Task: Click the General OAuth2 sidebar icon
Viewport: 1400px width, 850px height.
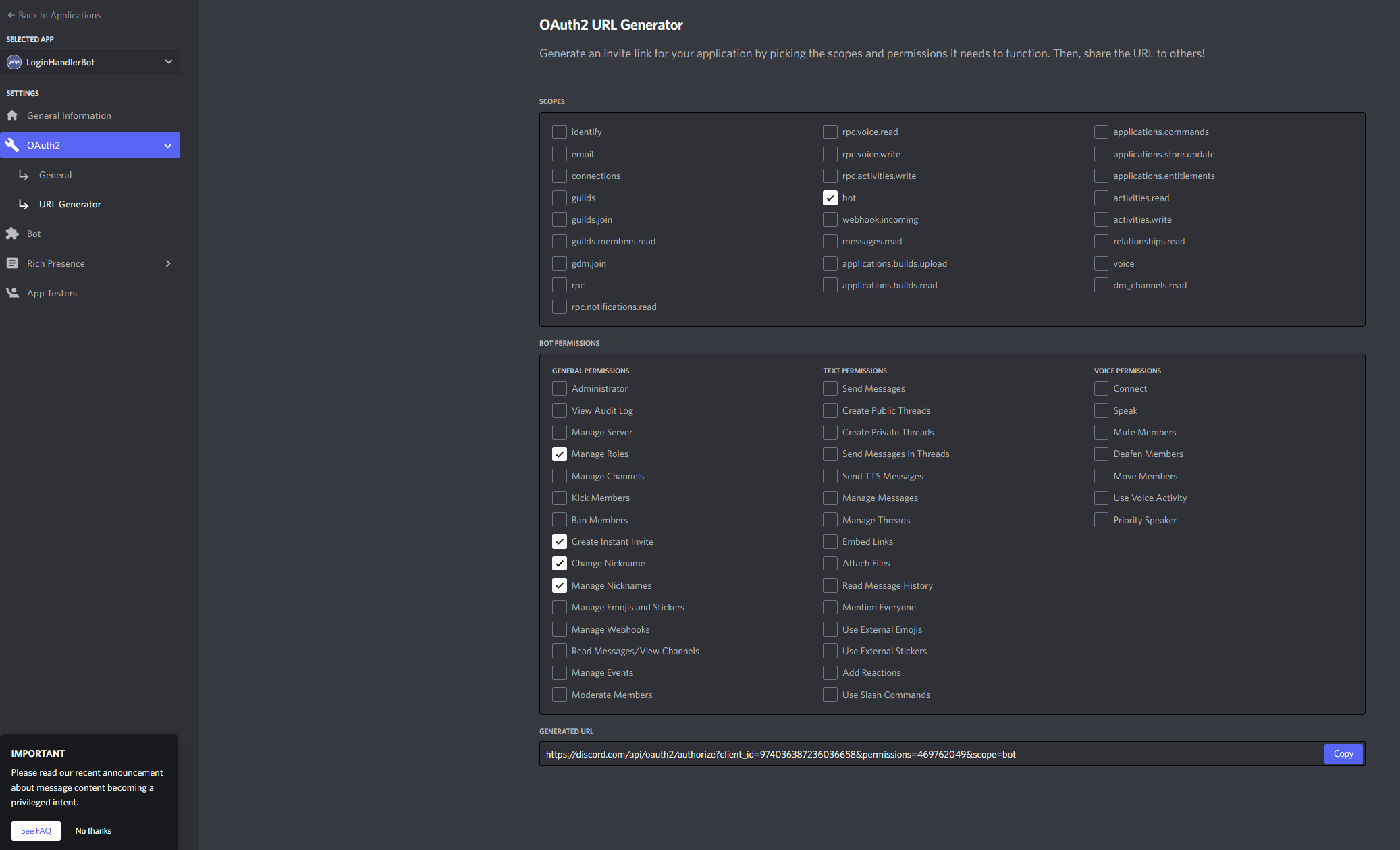Action: [x=55, y=175]
